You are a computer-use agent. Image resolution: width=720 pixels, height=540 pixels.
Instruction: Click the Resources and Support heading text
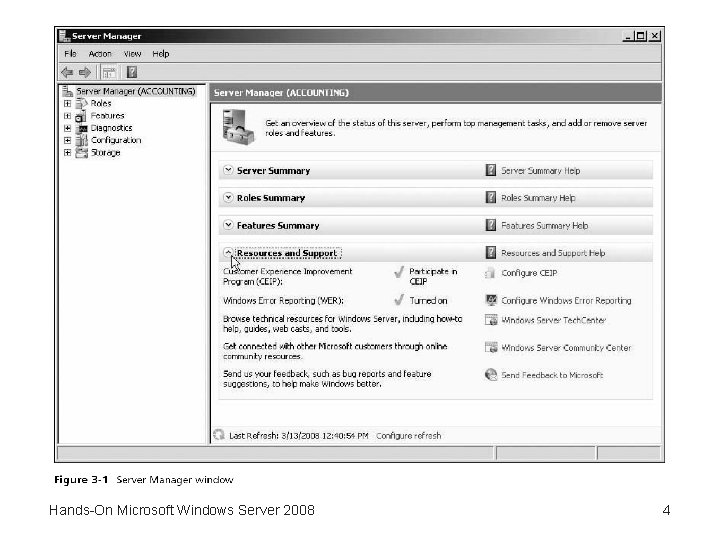coord(287,253)
